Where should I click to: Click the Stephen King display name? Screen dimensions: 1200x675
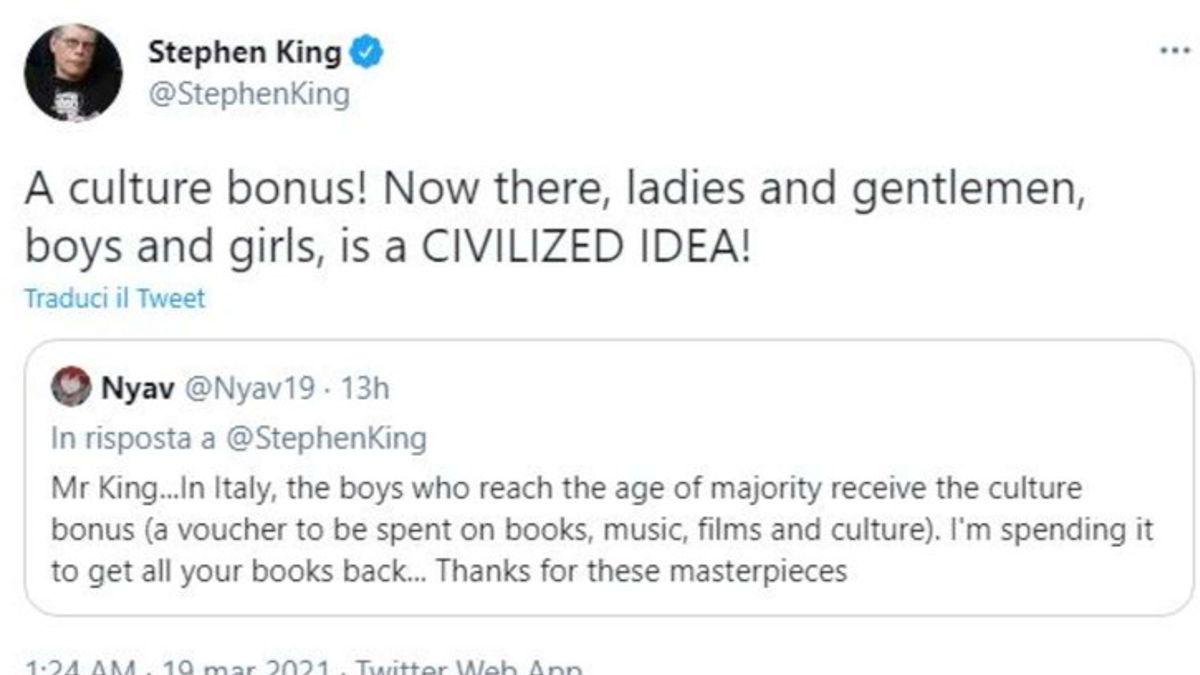pos(244,53)
